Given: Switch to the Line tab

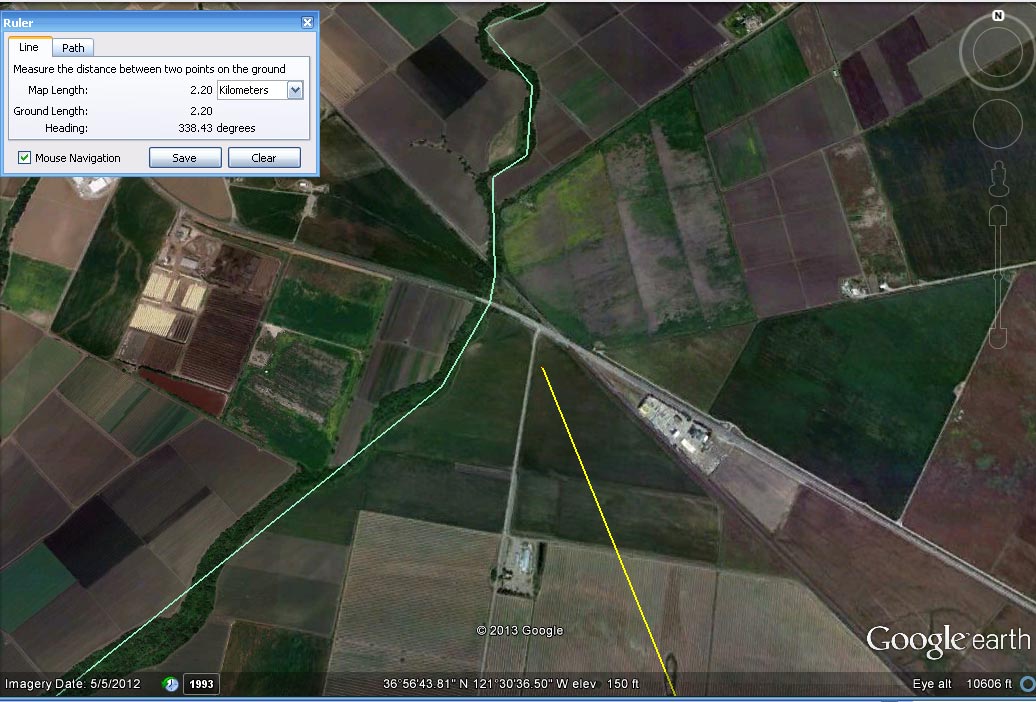Looking at the screenshot, I should (x=28, y=47).
